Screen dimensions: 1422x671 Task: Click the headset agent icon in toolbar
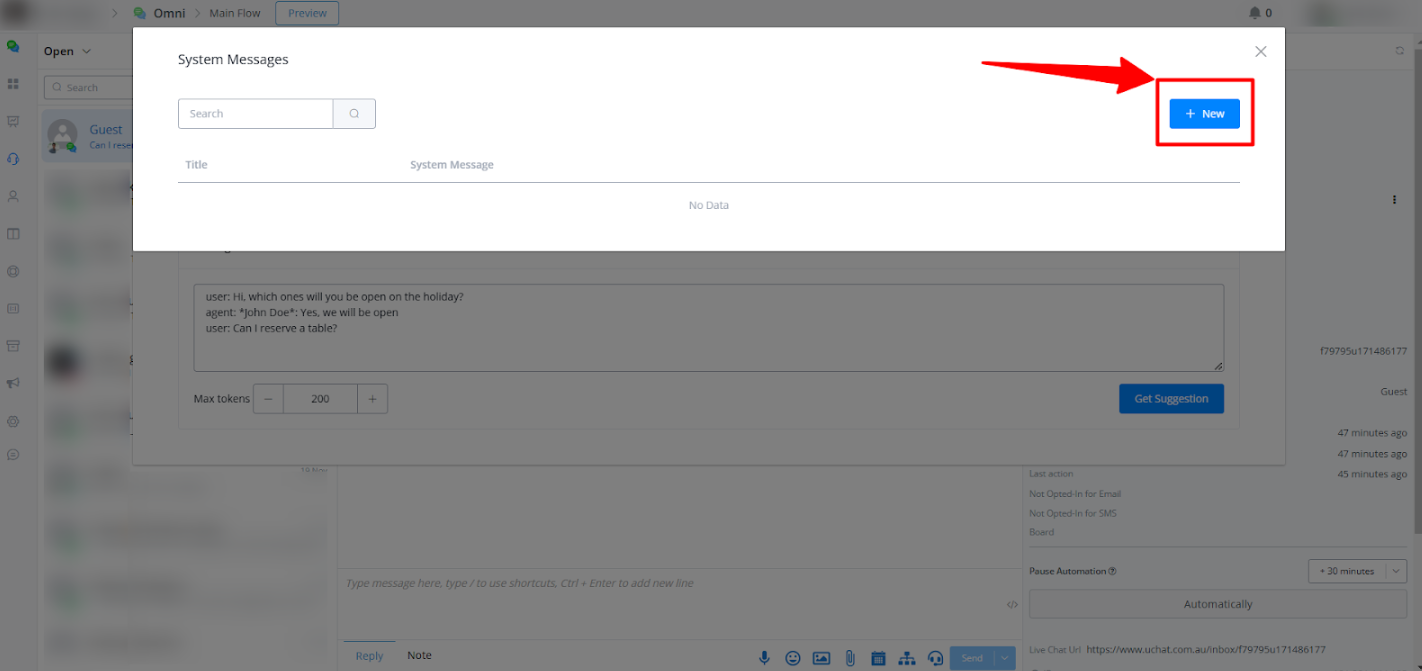pos(935,658)
